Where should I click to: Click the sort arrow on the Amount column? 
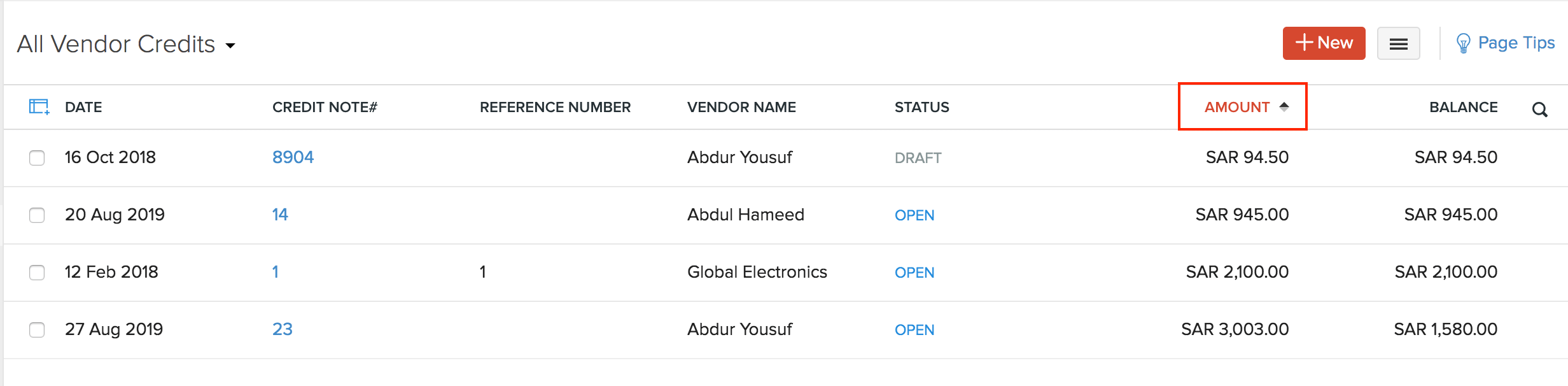[1283, 106]
